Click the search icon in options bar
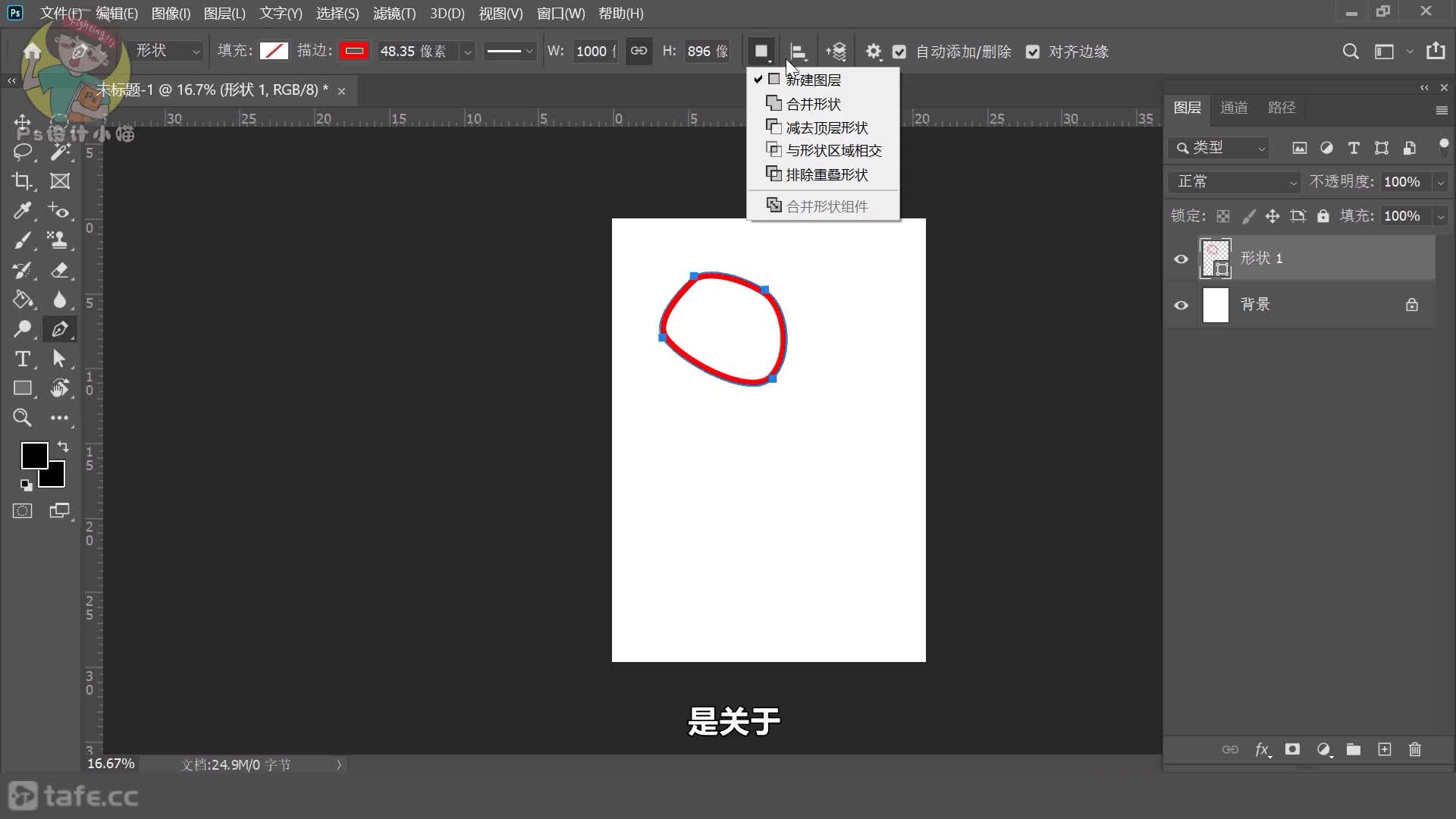 tap(1351, 52)
